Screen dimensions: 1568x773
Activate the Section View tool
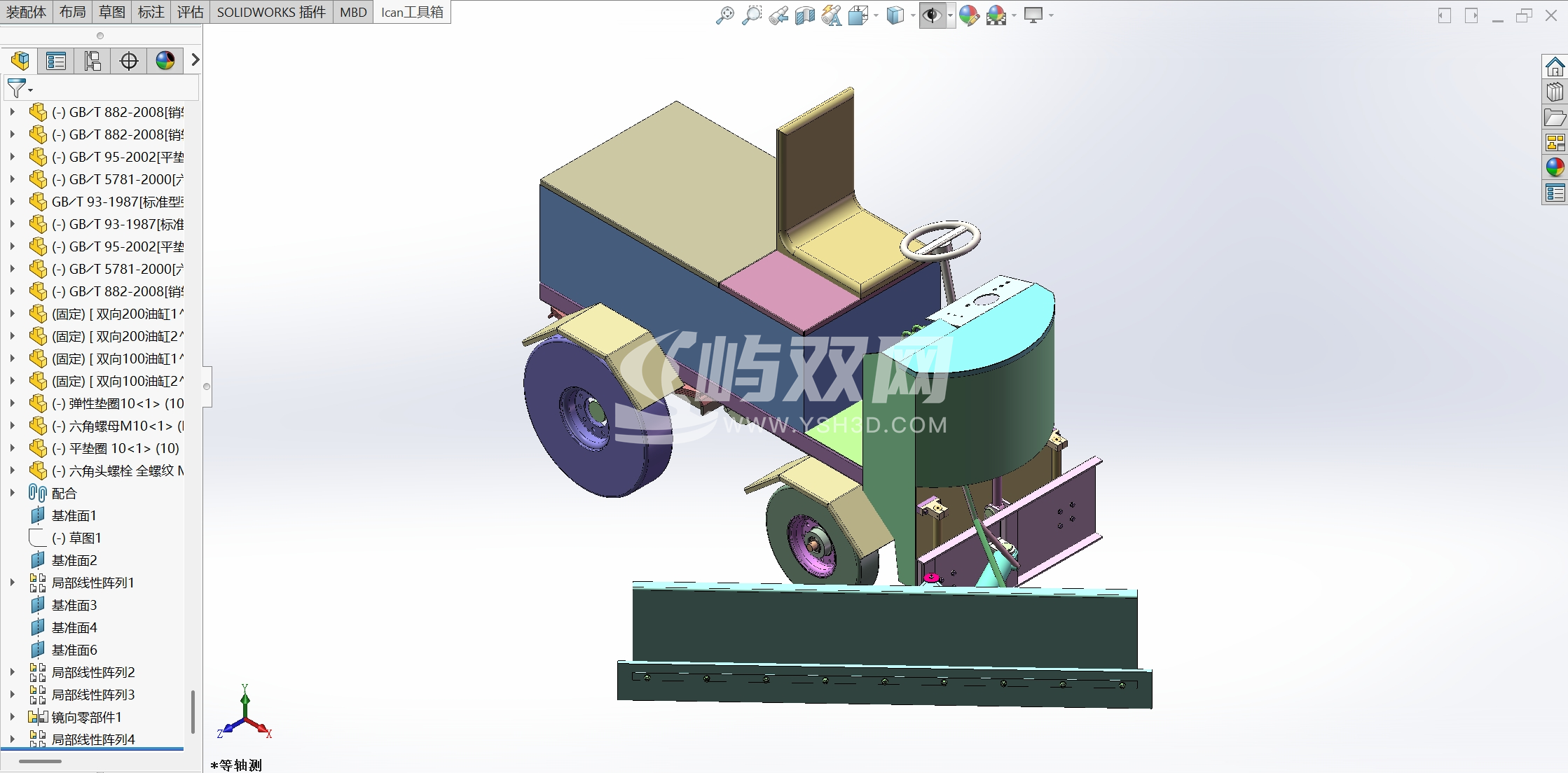(804, 15)
